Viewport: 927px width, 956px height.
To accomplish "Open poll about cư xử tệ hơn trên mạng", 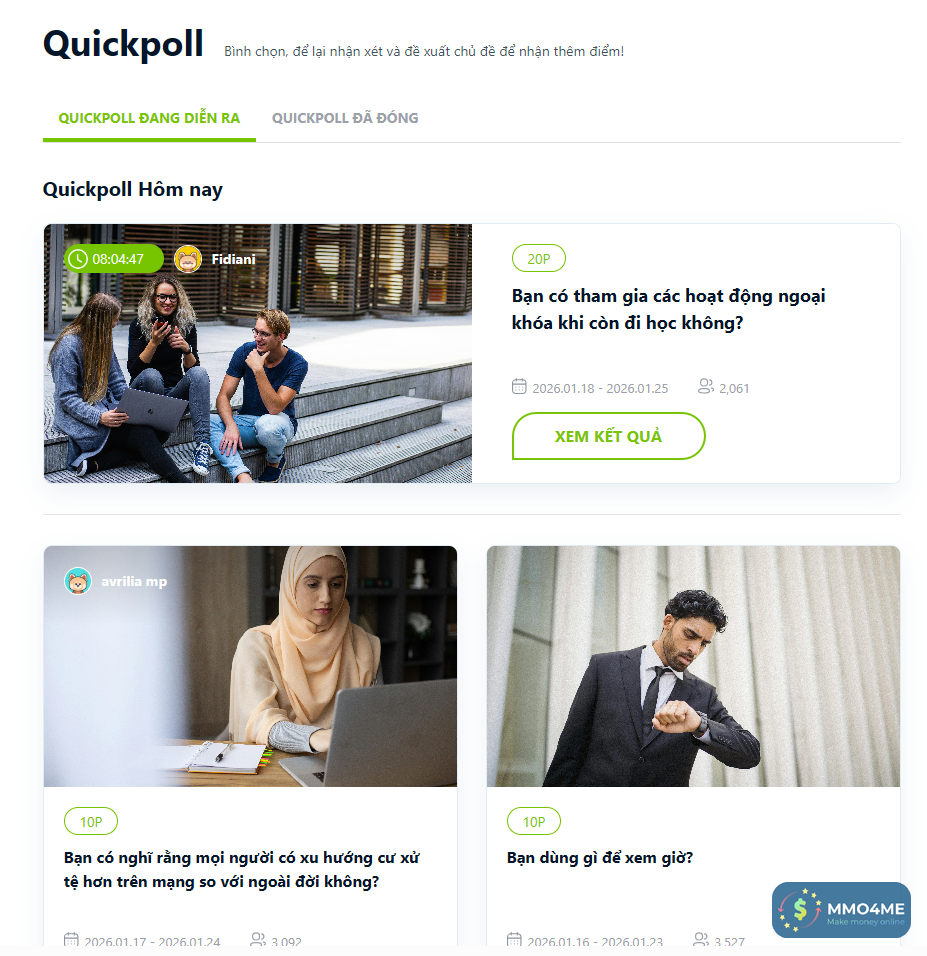I will click(242, 869).
